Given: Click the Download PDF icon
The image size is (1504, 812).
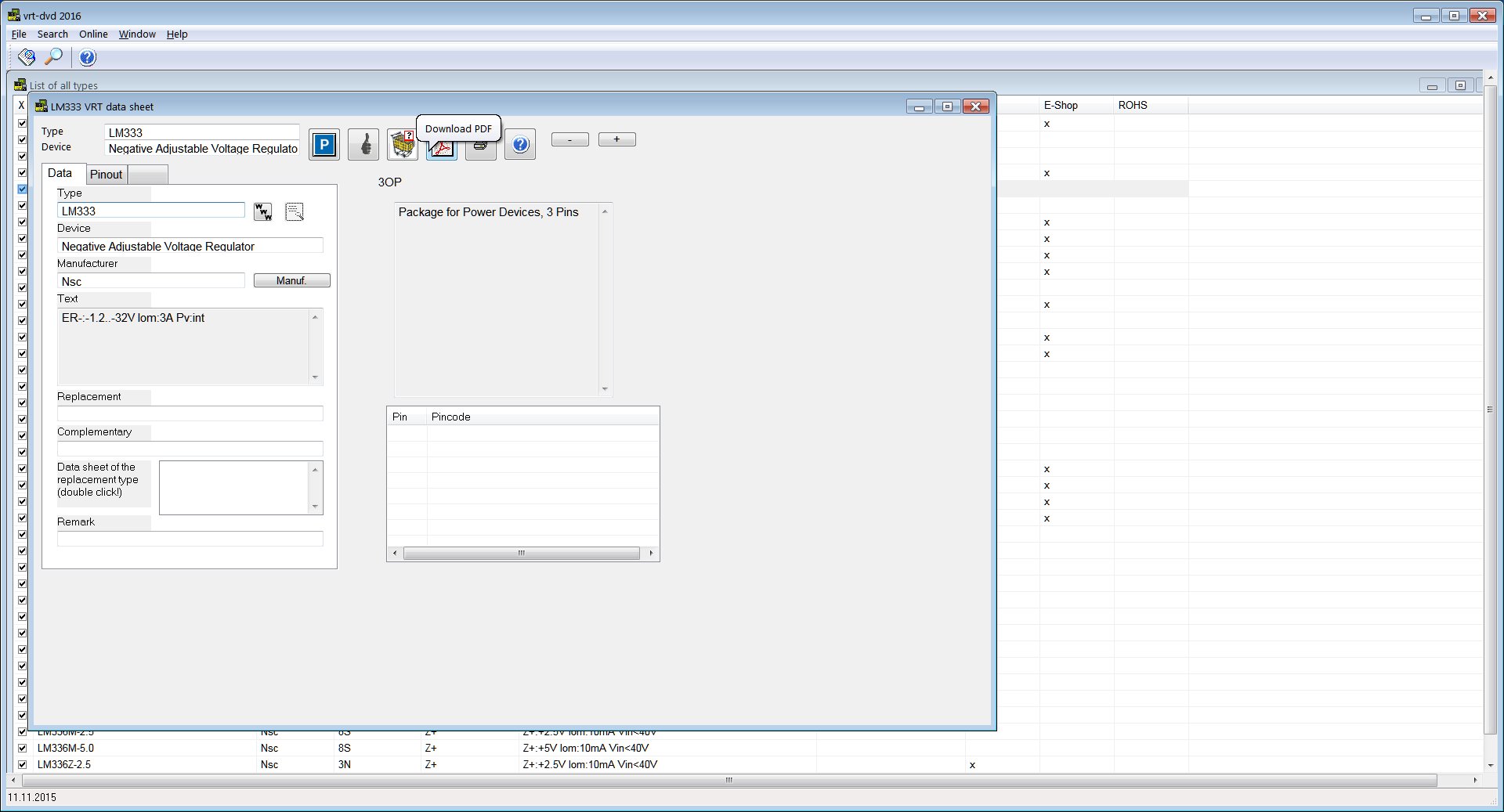Looking at the screenshot, I should click(442, 148).
